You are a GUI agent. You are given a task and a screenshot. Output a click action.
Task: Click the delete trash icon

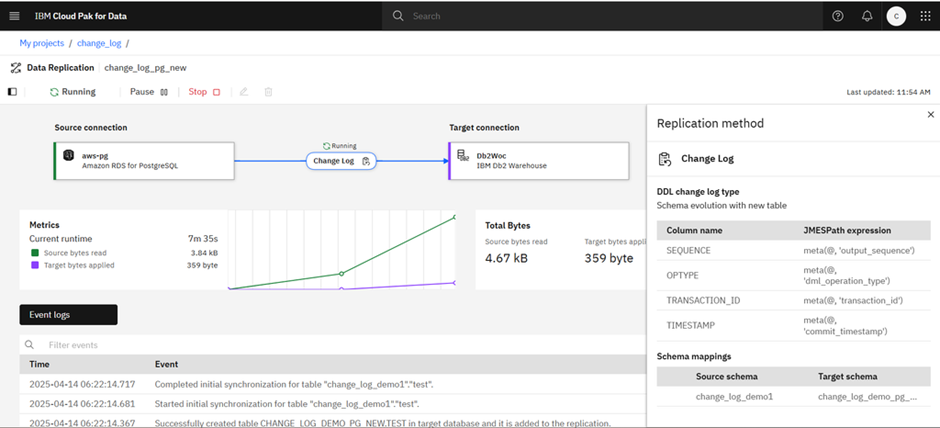tap(269, 92)
